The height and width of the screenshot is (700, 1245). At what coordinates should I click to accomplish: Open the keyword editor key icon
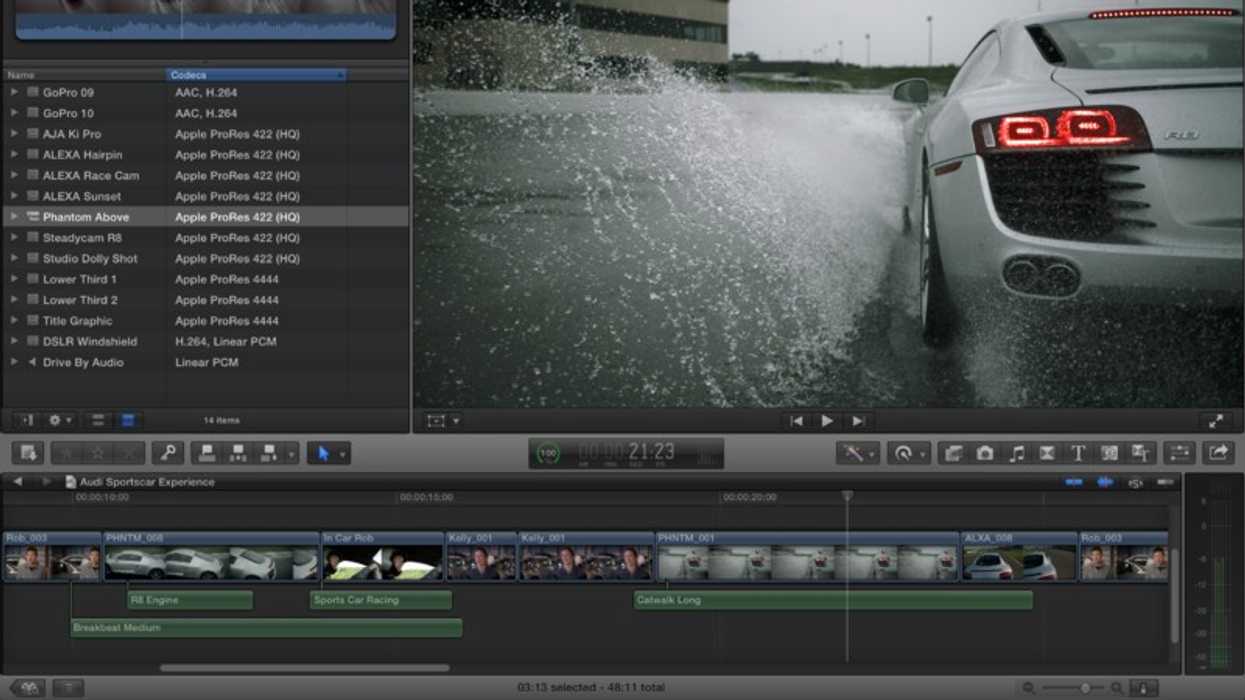click(168, 453)
